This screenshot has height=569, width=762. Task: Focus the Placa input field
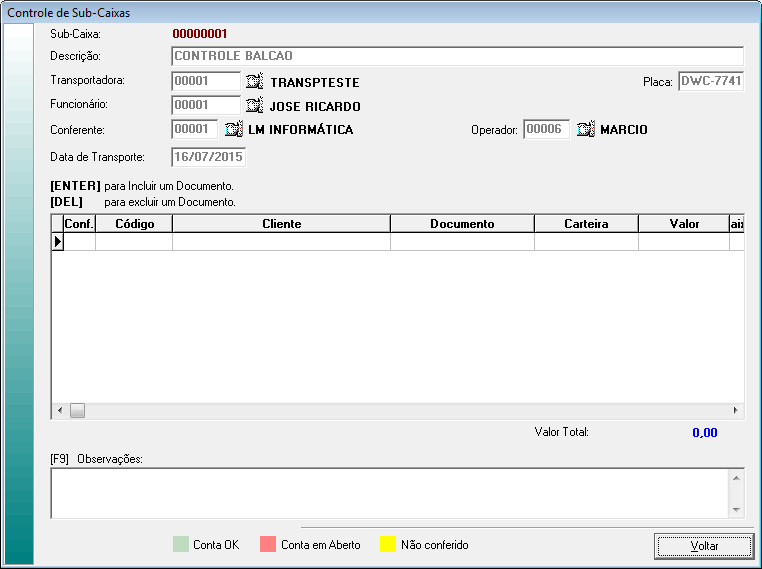tap(710, 82)
